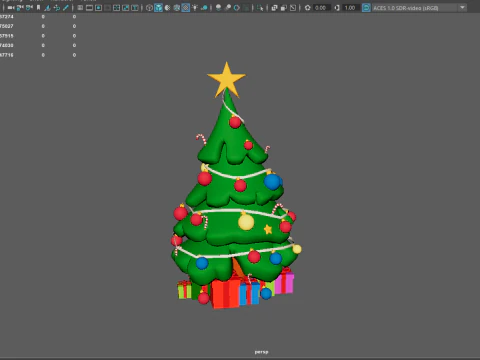
Task: Open the Camera Attributes icon
Action: click(x=29, y=8)
